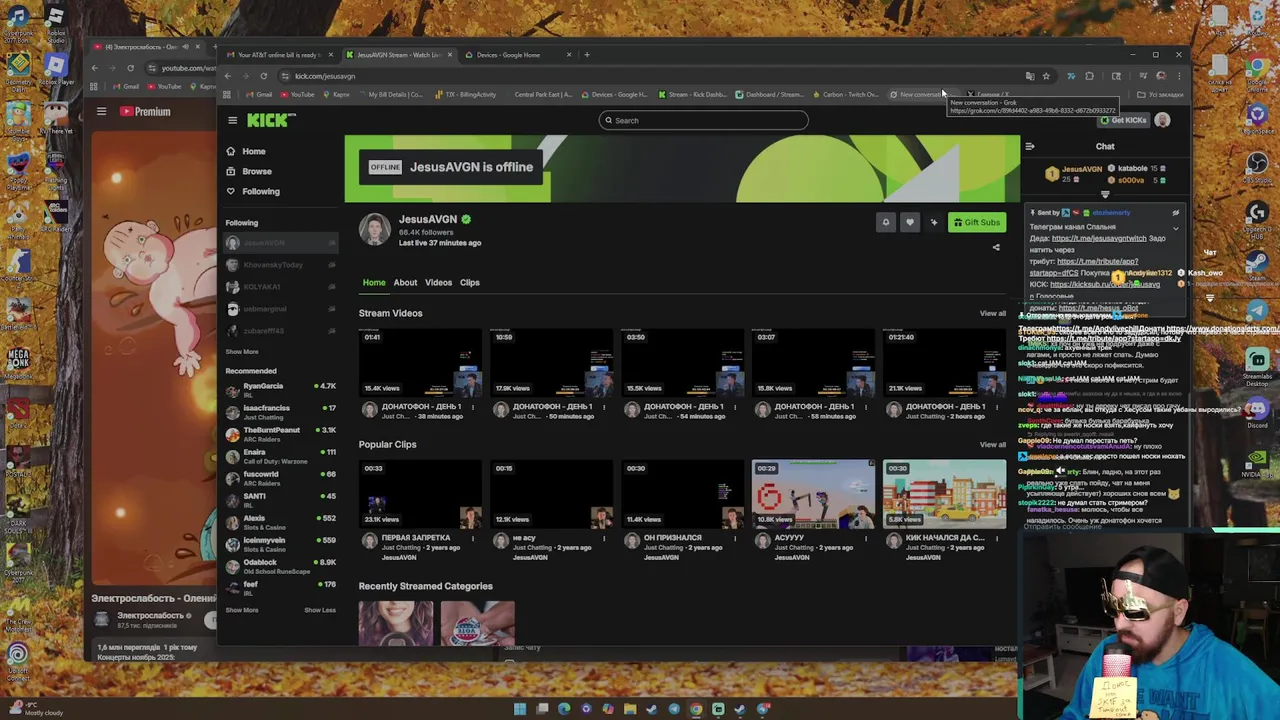Expand the pinned chat message chevron
The height and width of the screenshot is (720, 1280).
click(1176, 229)
